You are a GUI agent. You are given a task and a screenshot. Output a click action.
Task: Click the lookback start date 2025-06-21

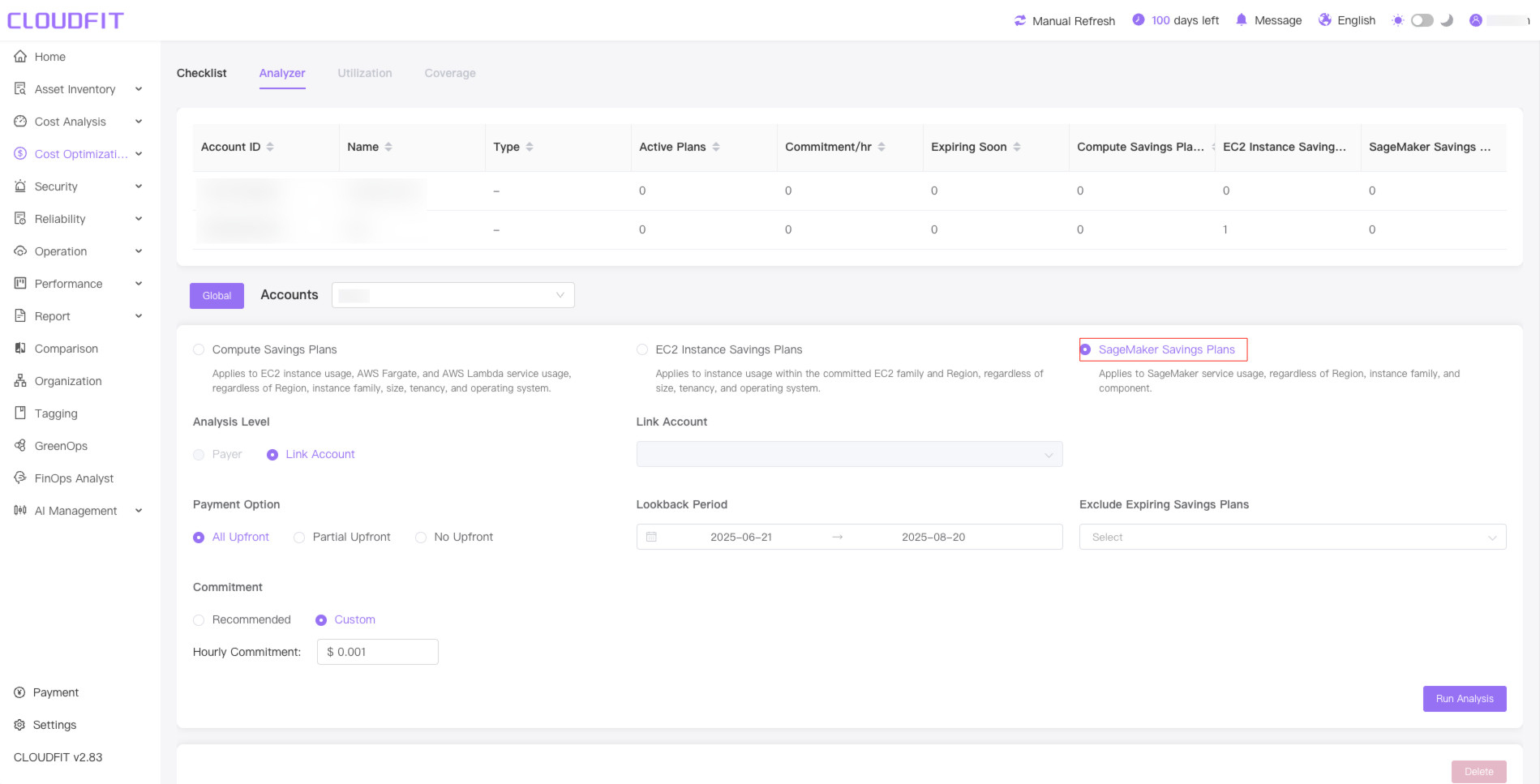pyautogui.click(x=741, y=537)
